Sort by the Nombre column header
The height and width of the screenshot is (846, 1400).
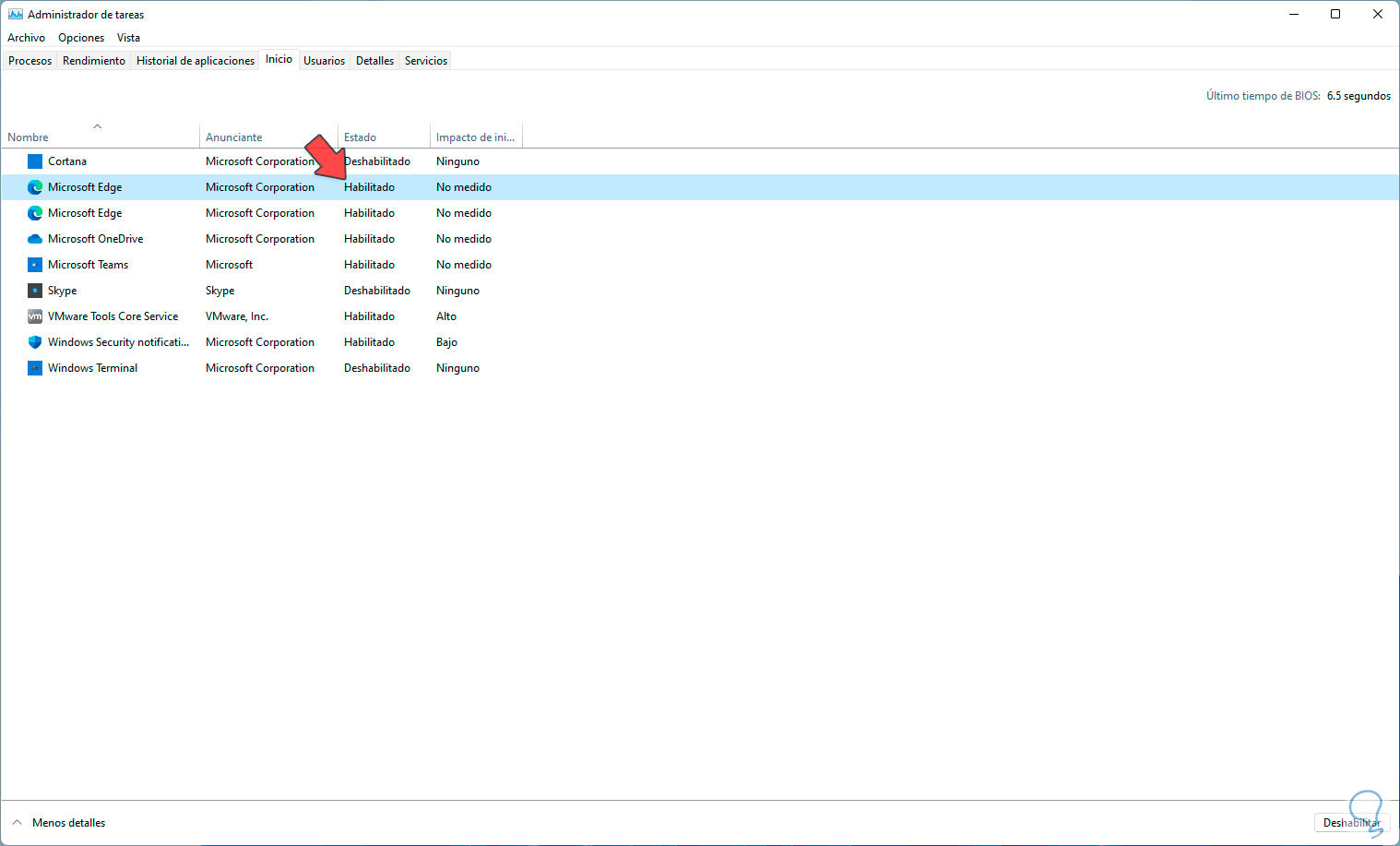tap(100, 137)
